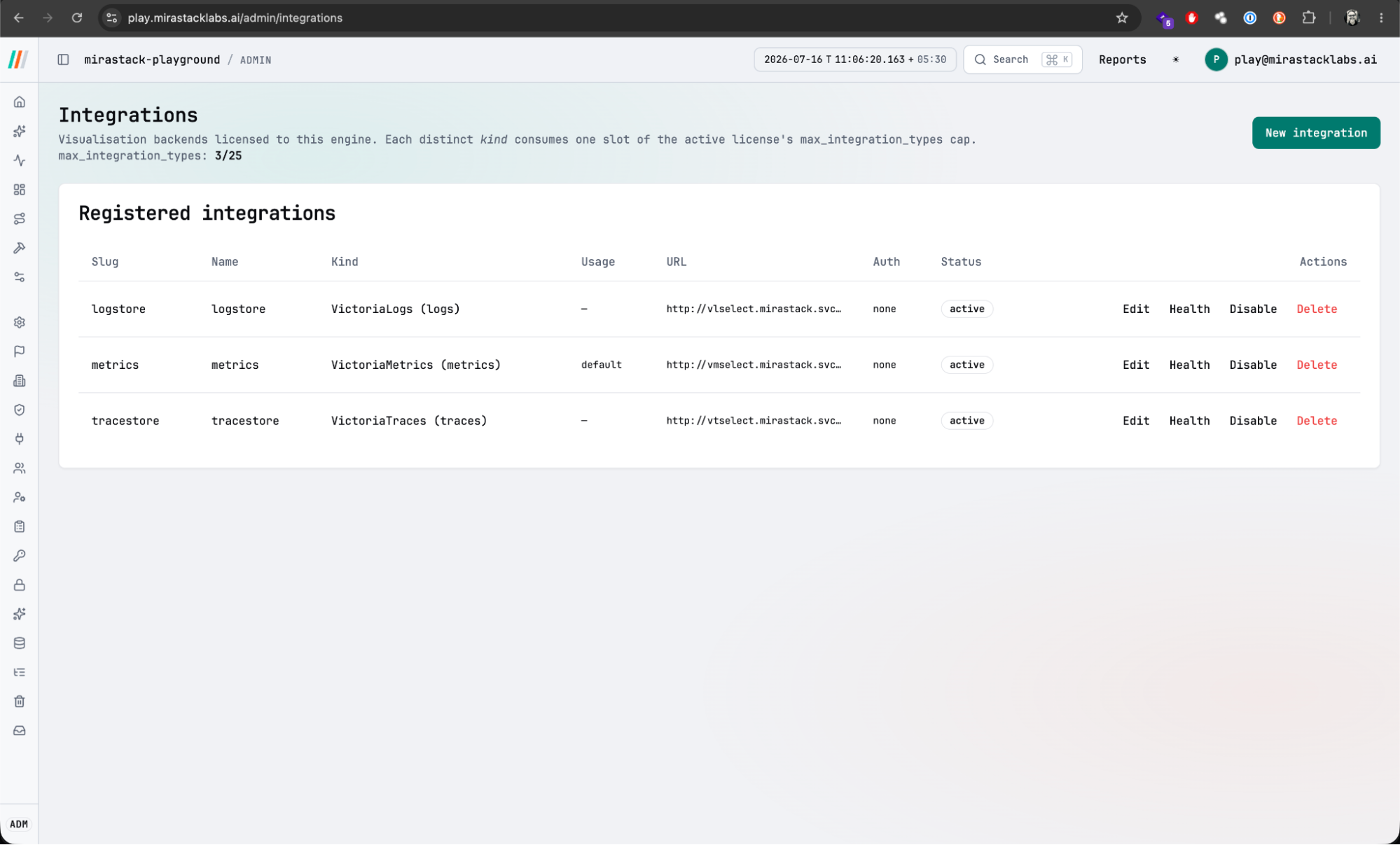Open the key icon in sidebar
This screenshot has height=845, width=1400.
[20, 556]
